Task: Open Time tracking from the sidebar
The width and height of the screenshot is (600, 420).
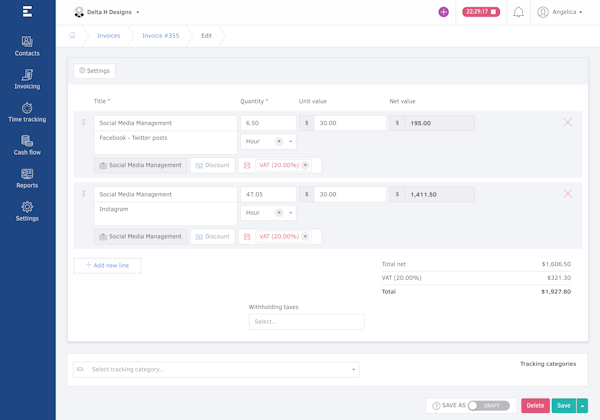Action: [x=27, y=112]
